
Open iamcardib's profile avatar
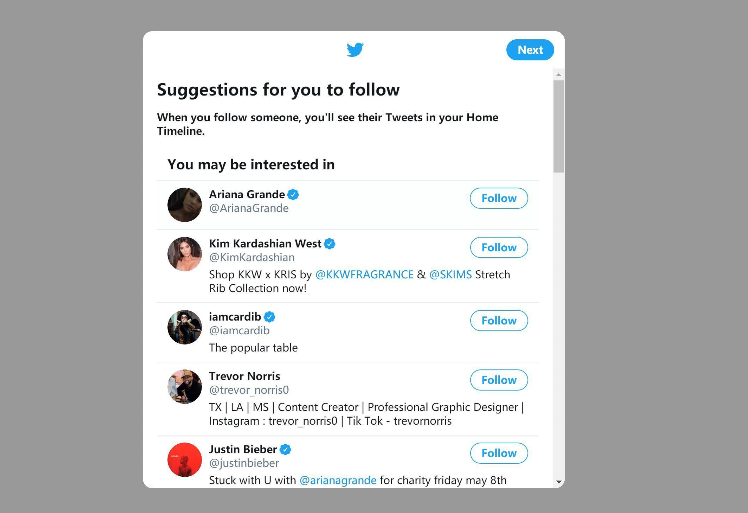point(185,327)
